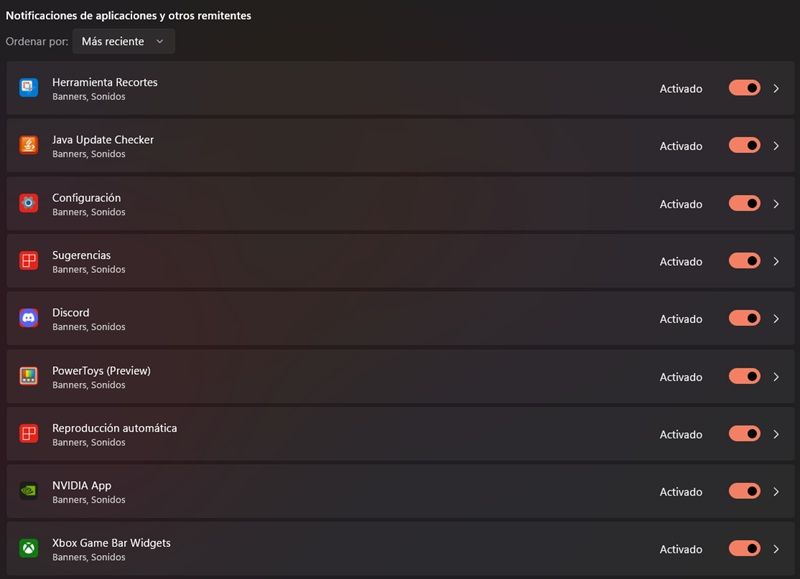Screen dimensions: 800x579
Task: Expand Java Update Checker notification options
Action: click(776, 146)
